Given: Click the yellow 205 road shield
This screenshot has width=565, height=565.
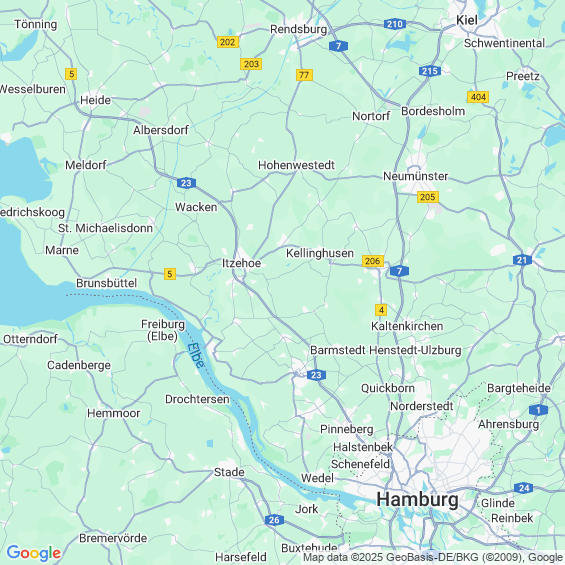Looking at the screenshot, I should 428,197.
